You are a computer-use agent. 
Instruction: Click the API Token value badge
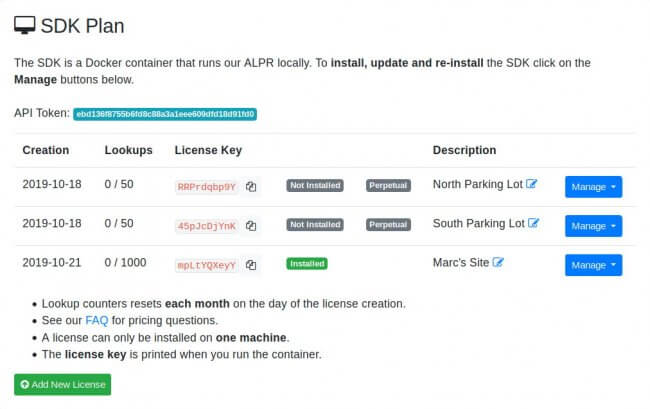point(165,114)
